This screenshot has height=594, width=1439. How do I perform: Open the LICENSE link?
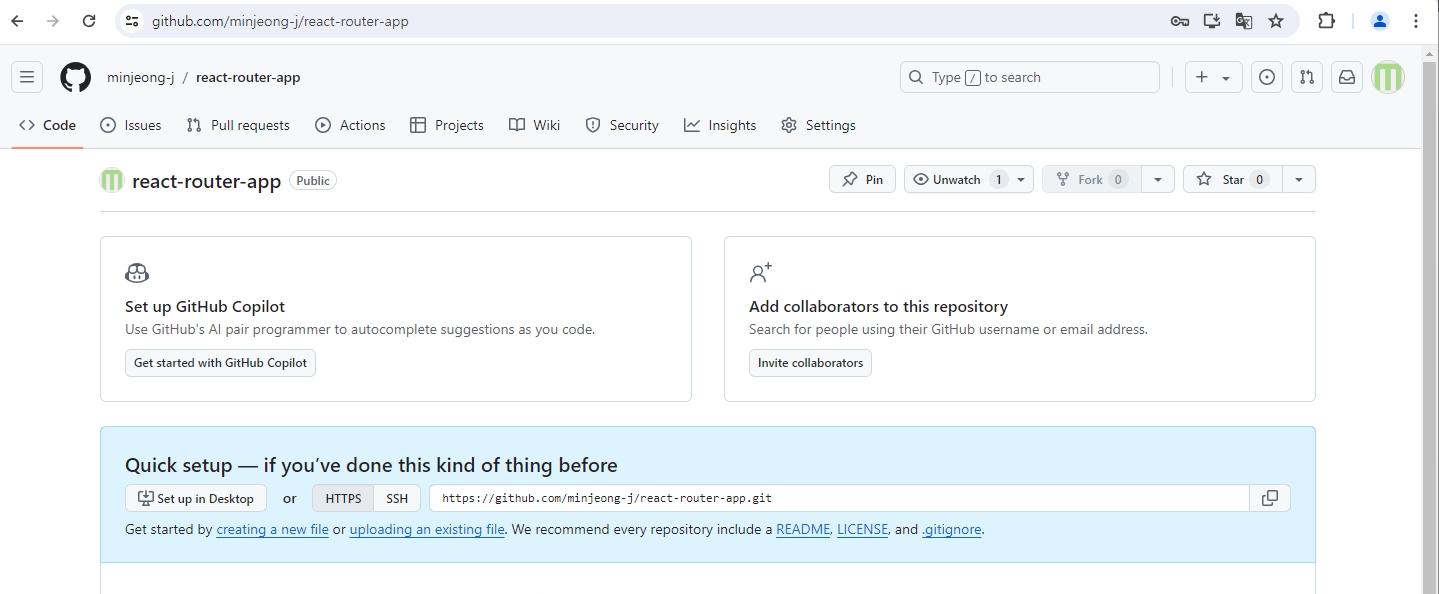862,530
